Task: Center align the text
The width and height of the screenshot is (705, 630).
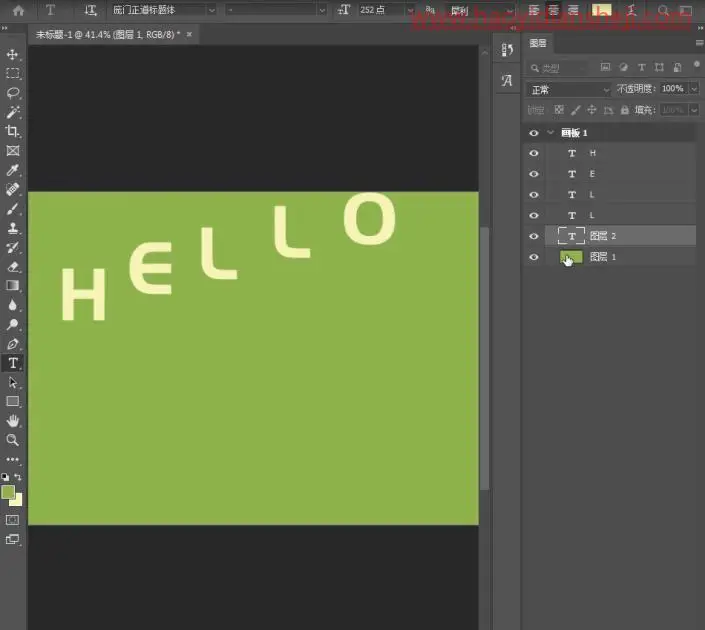Action: (x=553, y=10)
